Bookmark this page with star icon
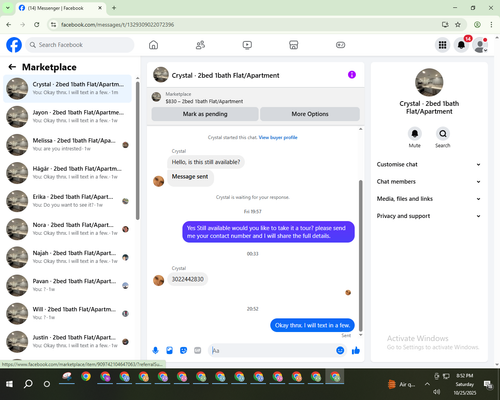Image resolution: width=500 pixels, height=400 pixels. (458, 24)
